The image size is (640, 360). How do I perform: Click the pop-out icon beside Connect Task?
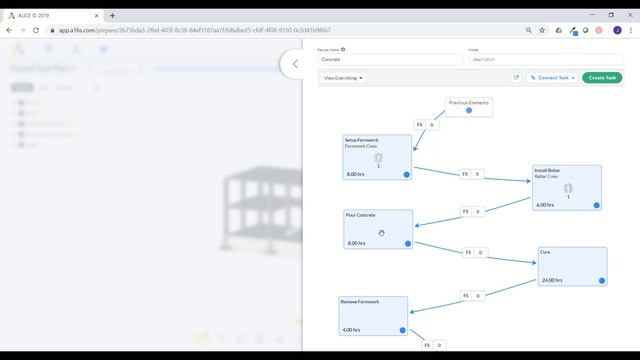point(516,78)
